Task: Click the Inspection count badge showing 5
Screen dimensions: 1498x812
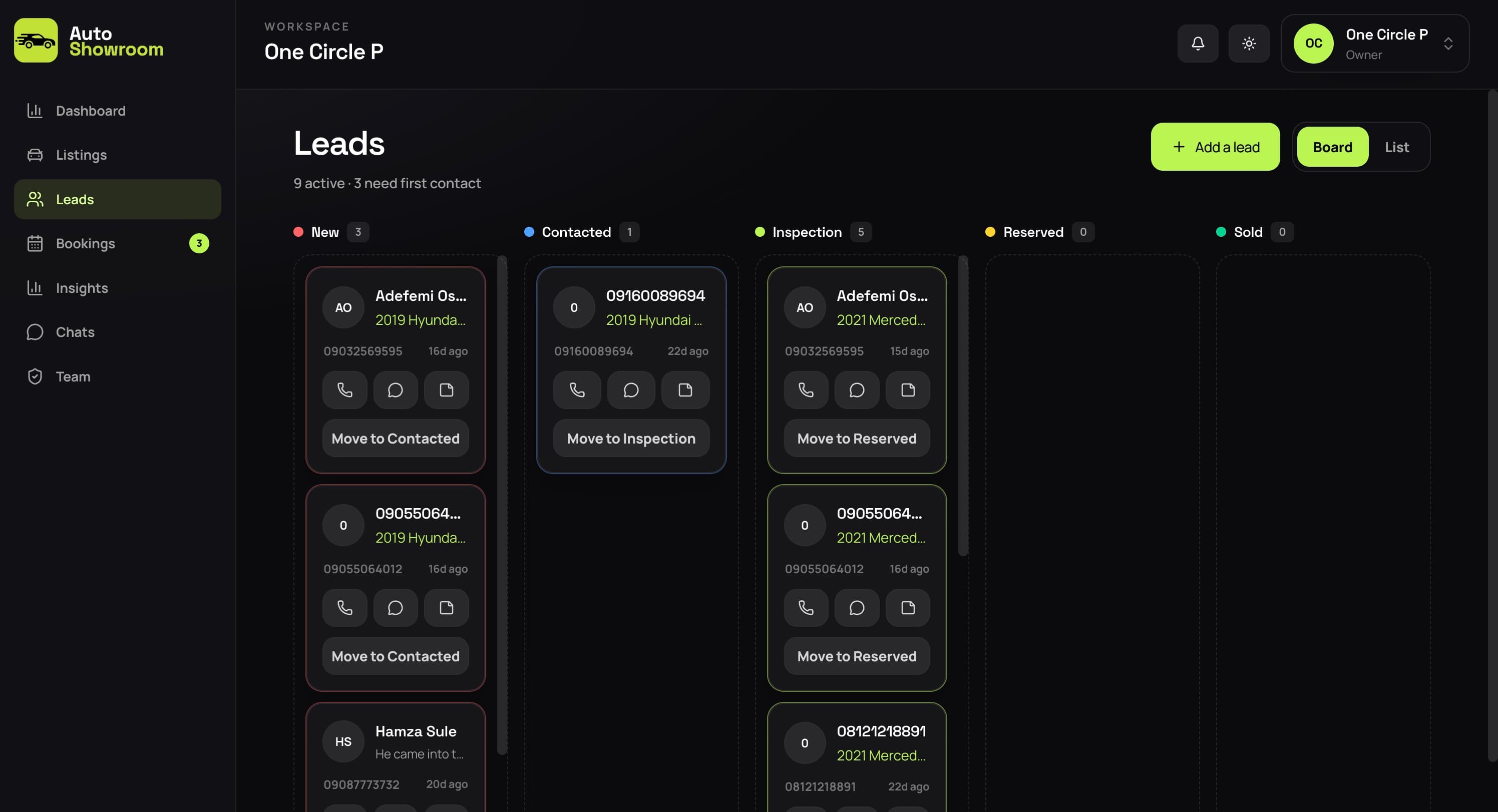Action: 861,231
